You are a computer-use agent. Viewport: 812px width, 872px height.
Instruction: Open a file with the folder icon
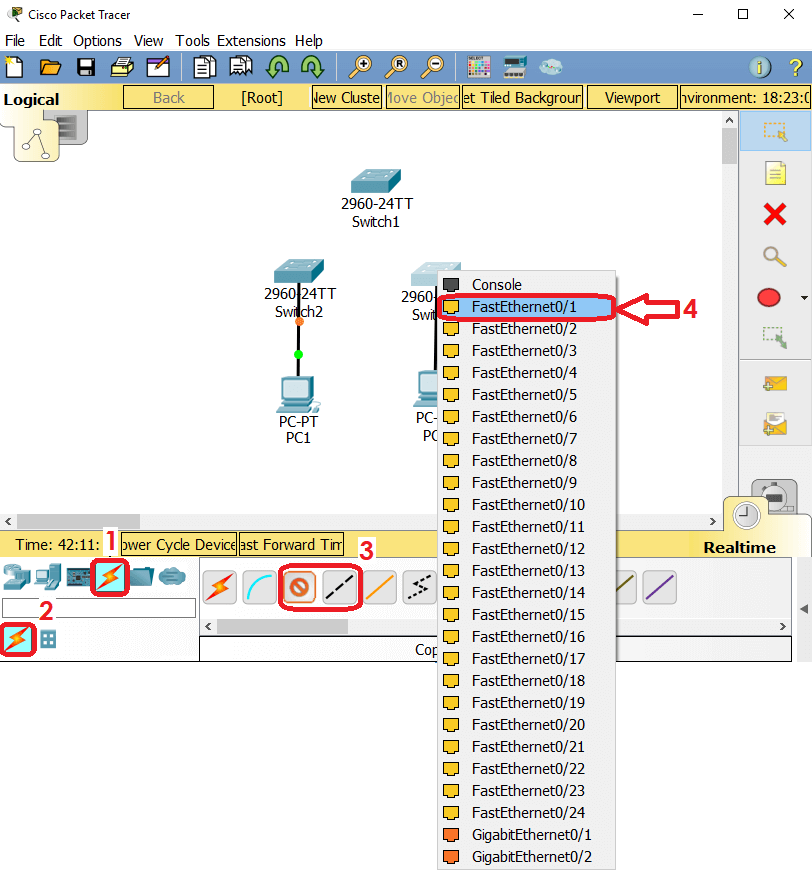(50, 67)
